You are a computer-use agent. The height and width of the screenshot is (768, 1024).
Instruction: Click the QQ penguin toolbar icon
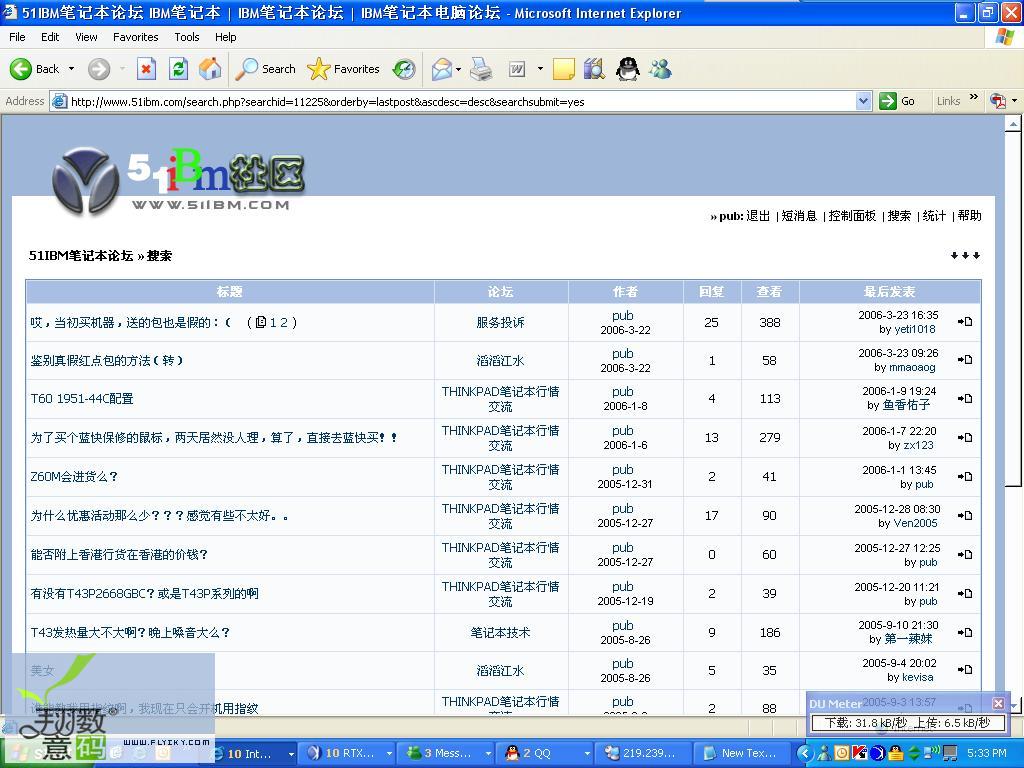point(628,69)
